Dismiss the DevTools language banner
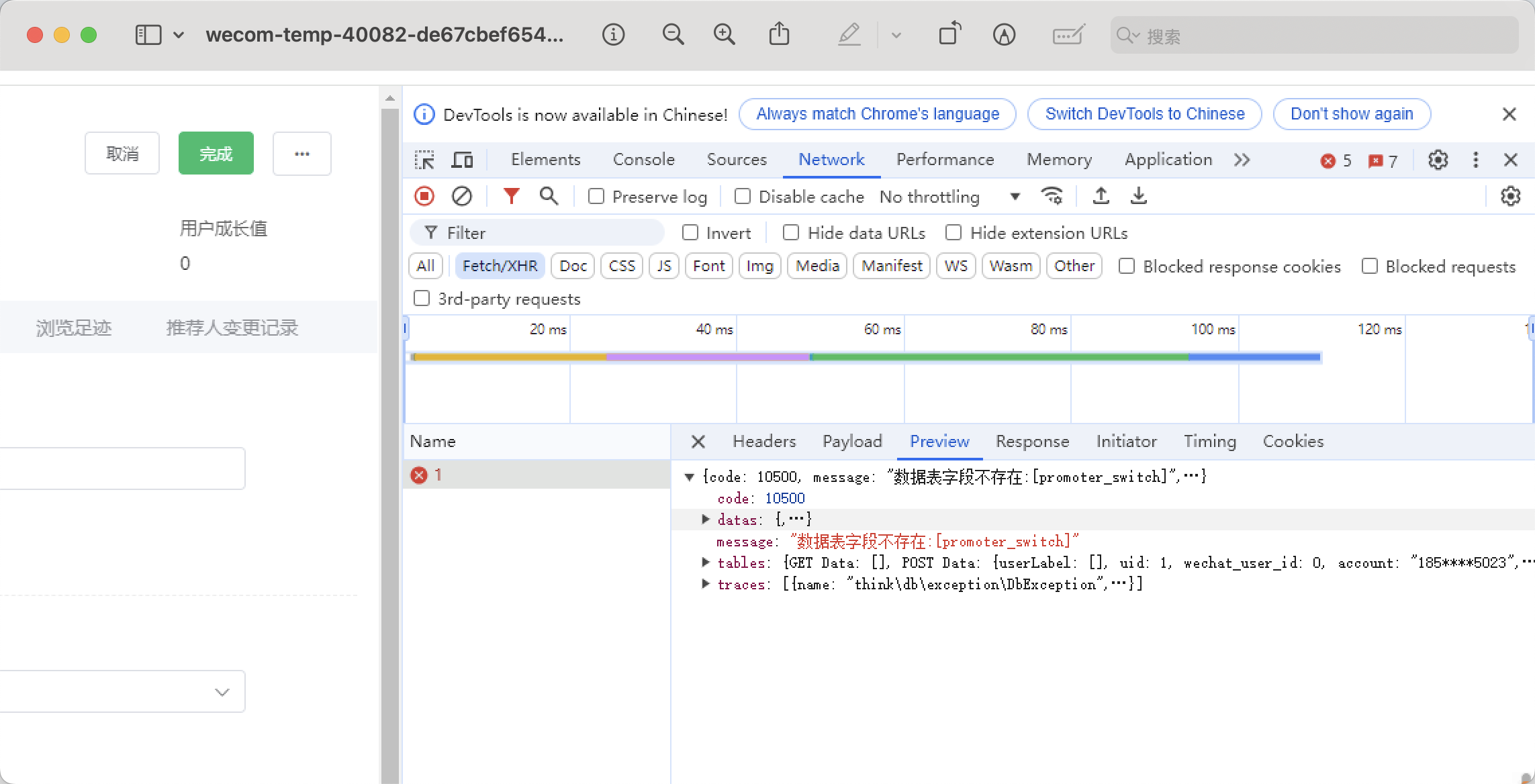The height and width of the screenshot is (784, 1535). [1509, 115]
